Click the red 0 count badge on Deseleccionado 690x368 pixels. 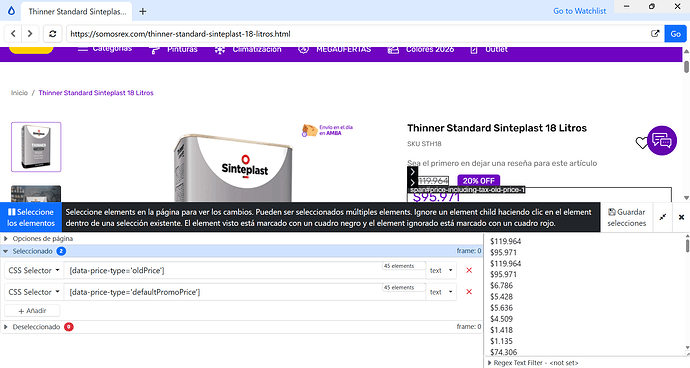click(69, 327)
